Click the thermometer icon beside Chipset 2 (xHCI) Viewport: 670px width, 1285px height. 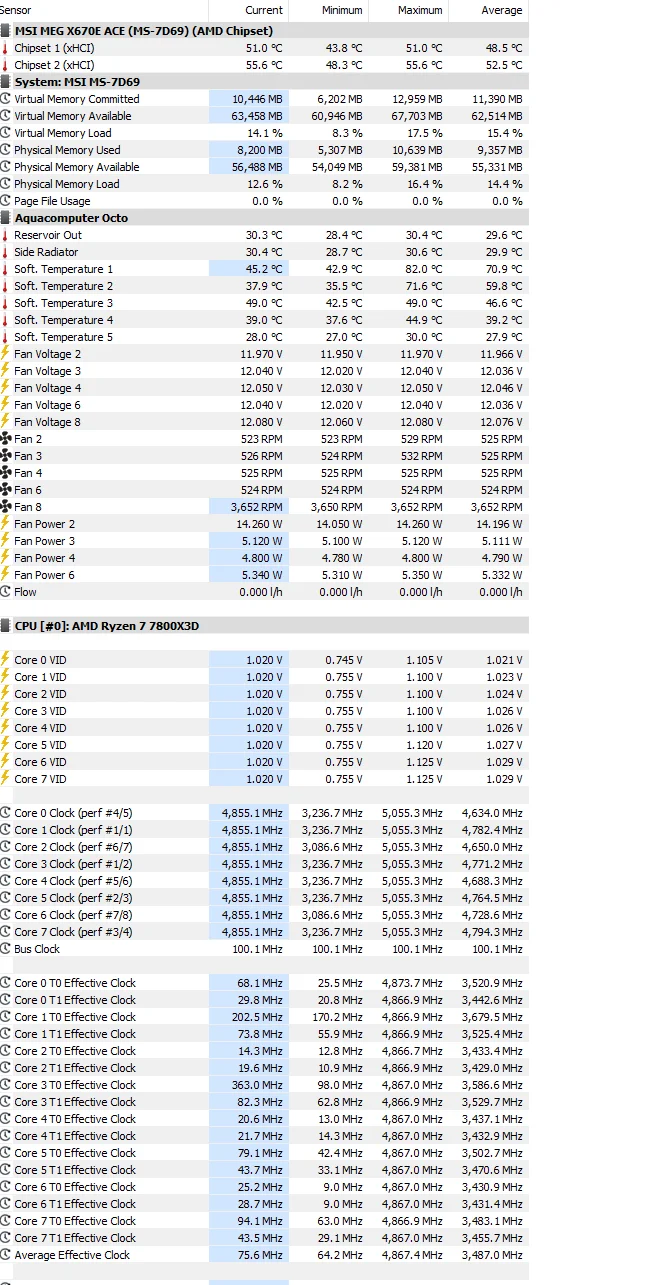click(5, 65)
